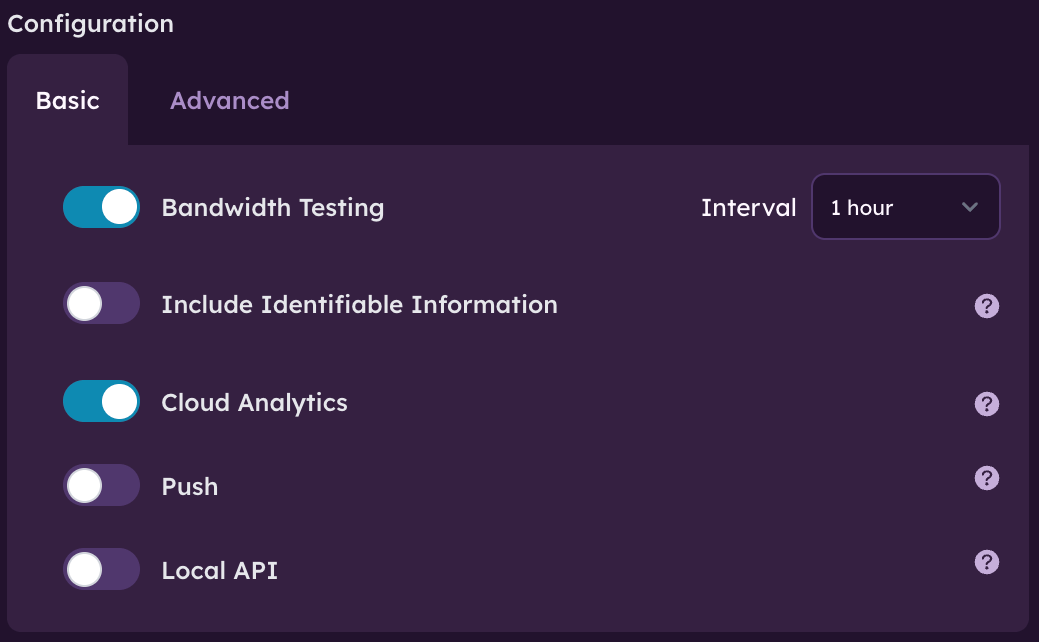Open the Local API help icon
1039x642 pixels.
click(x=986, y=562)
